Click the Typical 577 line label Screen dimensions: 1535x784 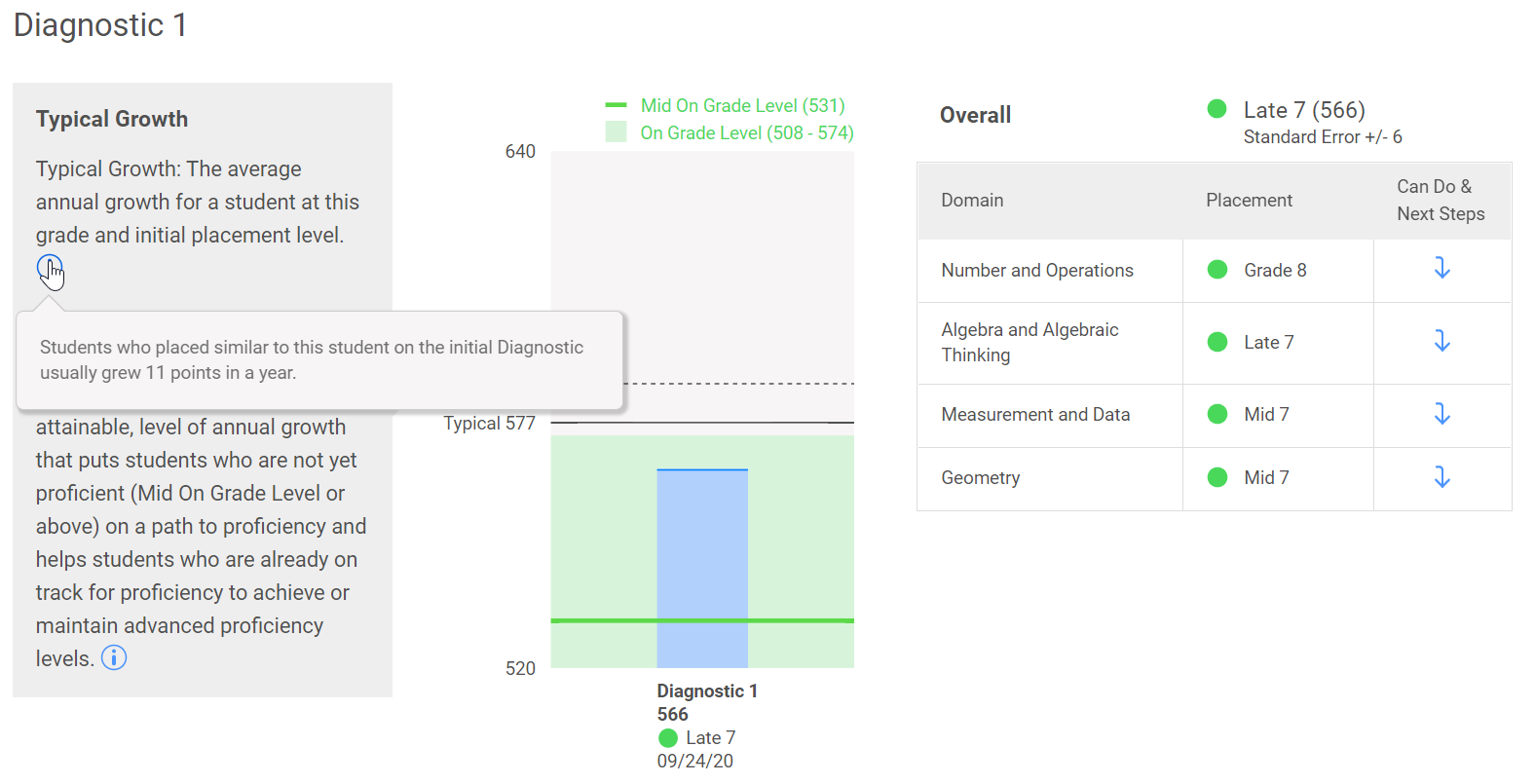click(x=489, y=423)
